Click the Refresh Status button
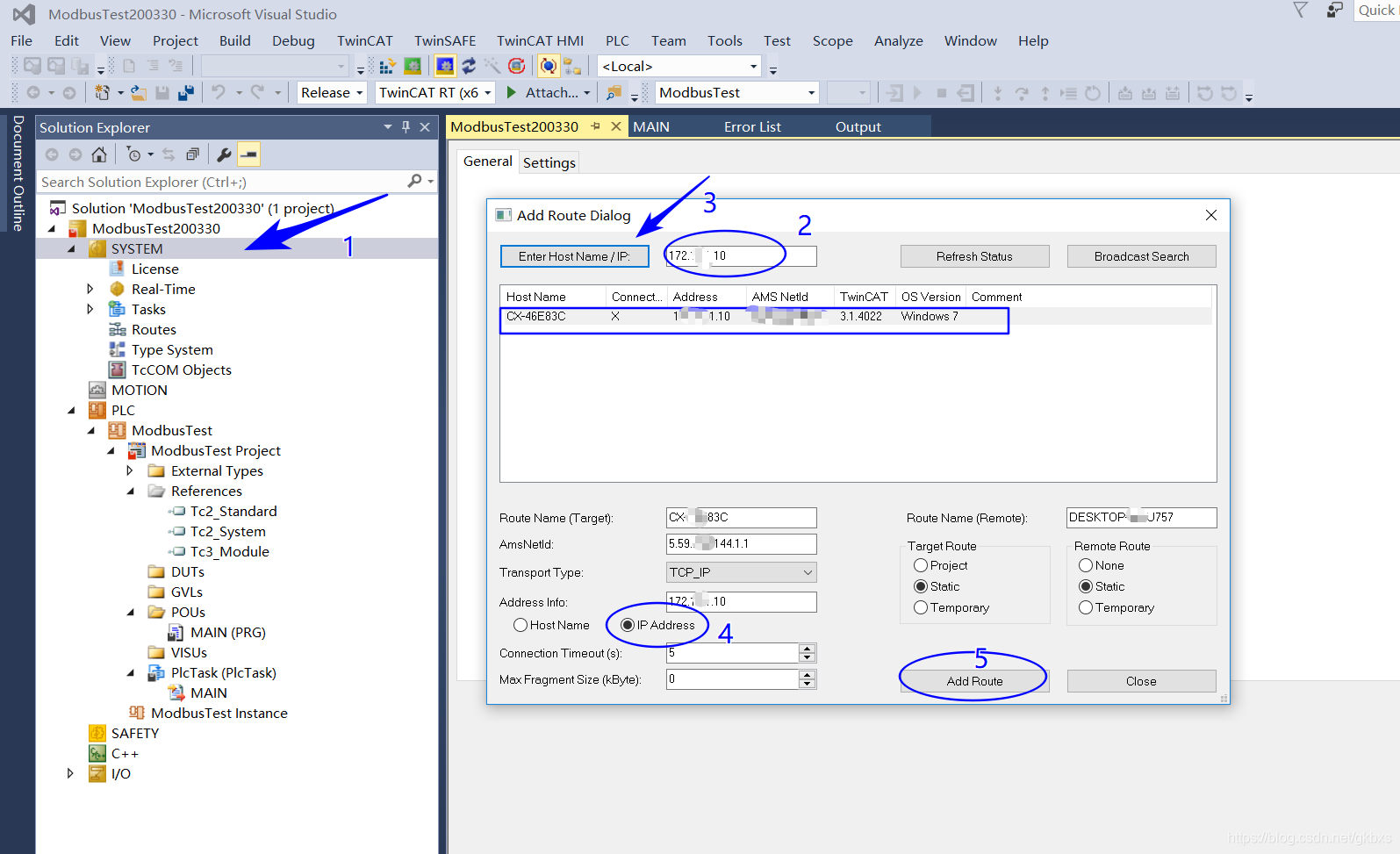The image size is (1400, 854). coord(974,256)
